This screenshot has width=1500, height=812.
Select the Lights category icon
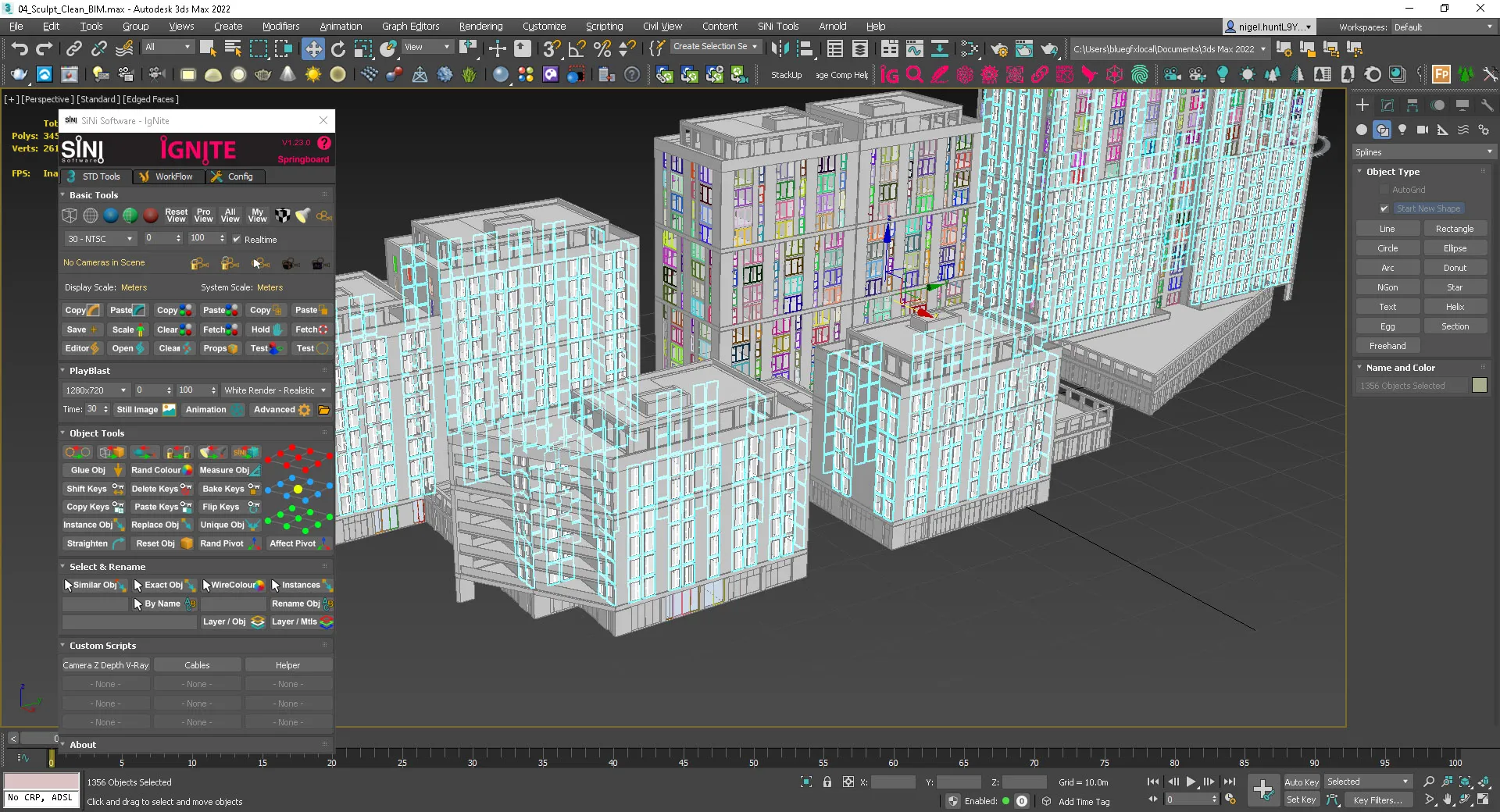pyautogui.click(x=1402, y=130)
